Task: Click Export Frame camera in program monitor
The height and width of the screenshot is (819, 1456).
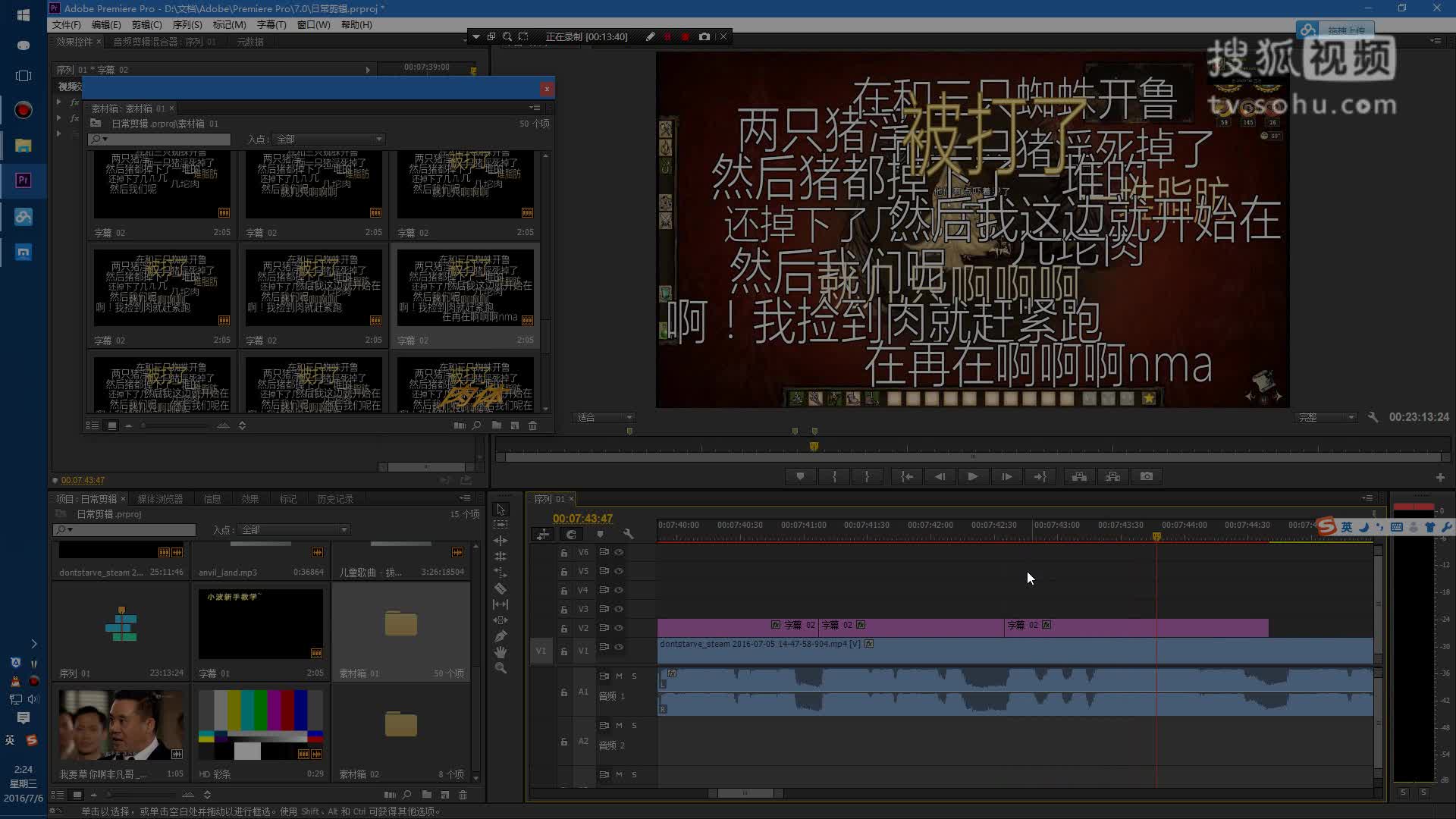Action: (1147, 476)
